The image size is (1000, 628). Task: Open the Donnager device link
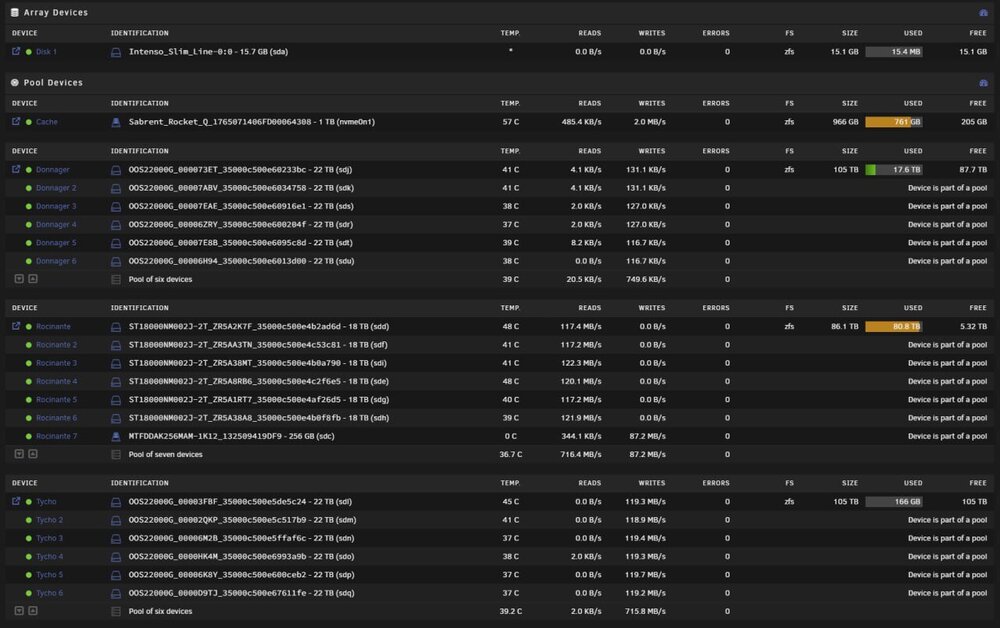[52, 170]
